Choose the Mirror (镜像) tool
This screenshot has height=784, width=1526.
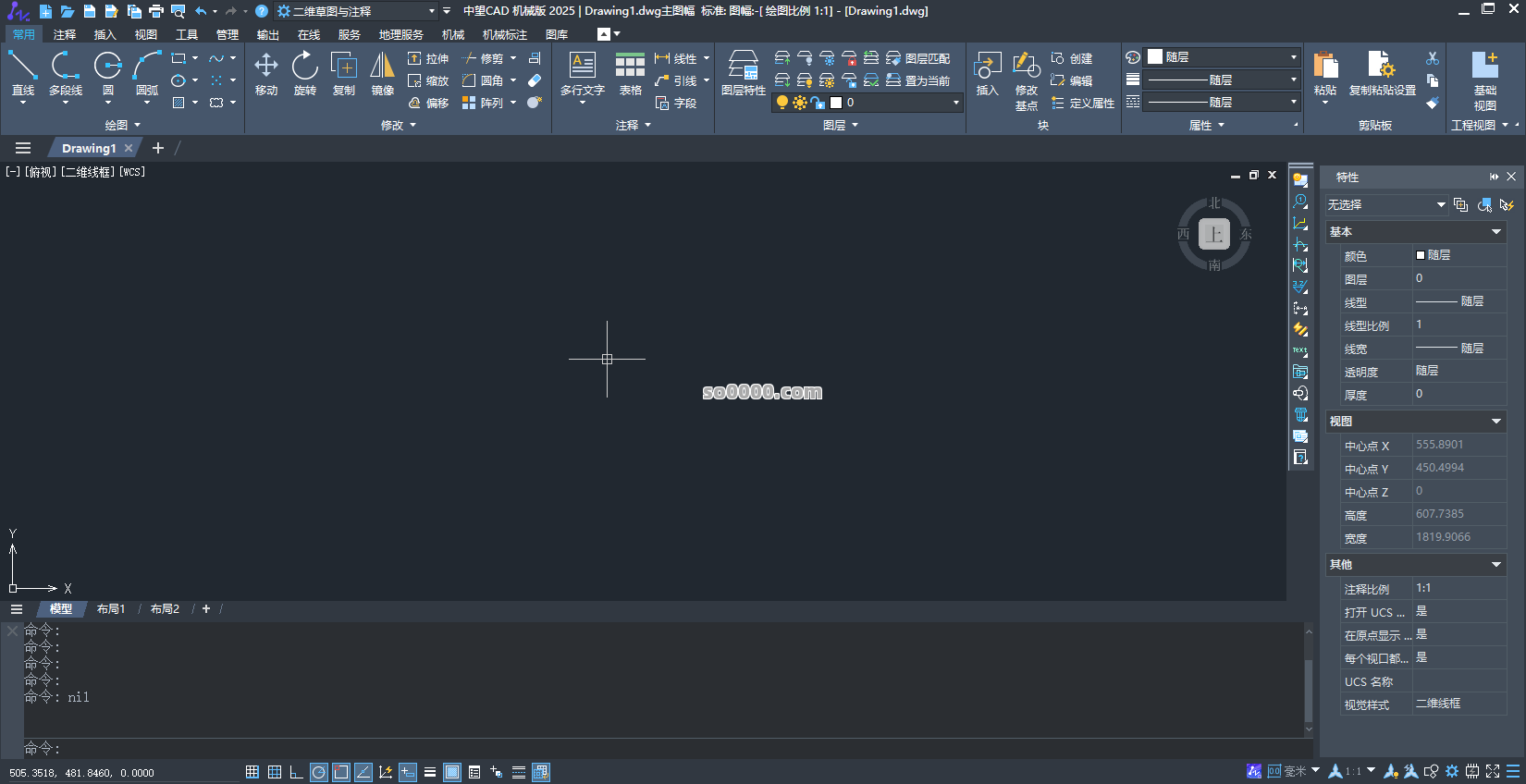(x=382, y=73)
